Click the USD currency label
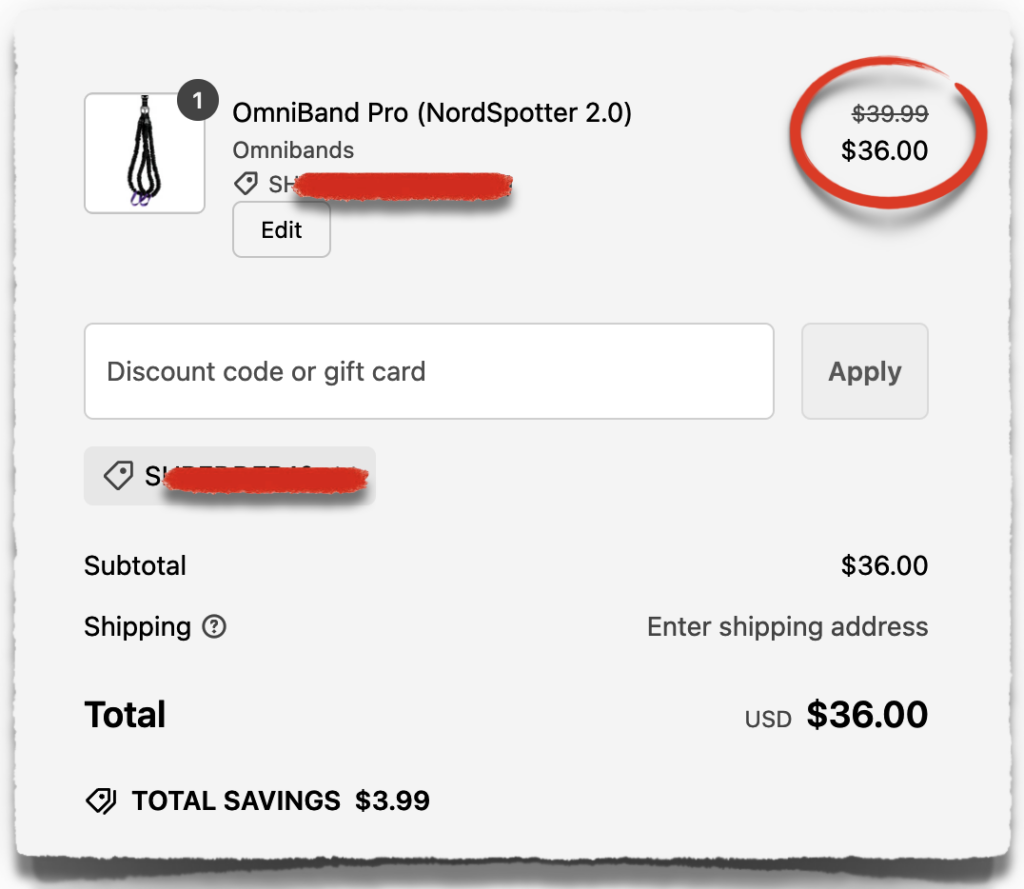1024x889 pixels. (x=767, y=717)
